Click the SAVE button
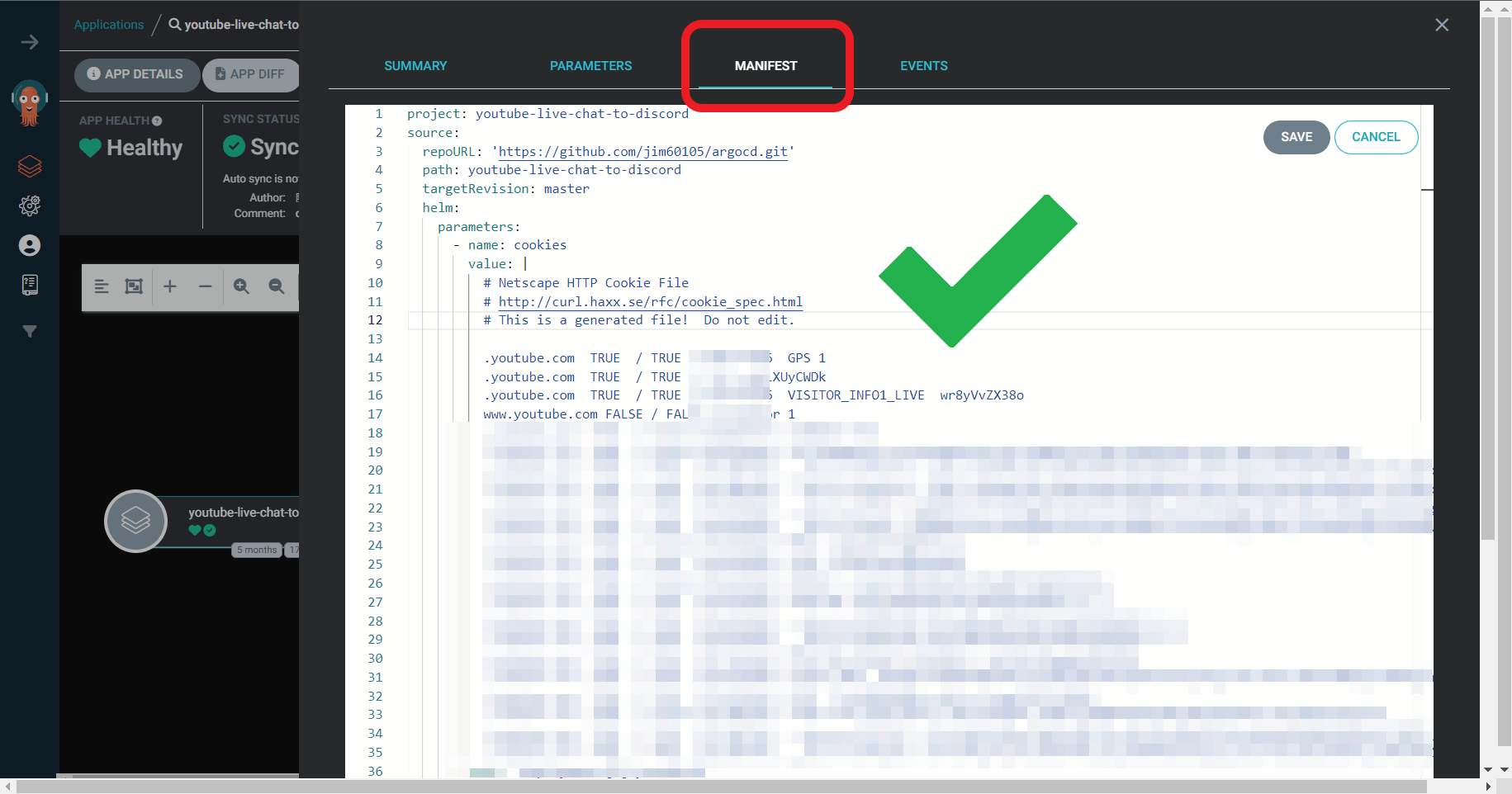 pyautogui.click(x=1296, y=137)
